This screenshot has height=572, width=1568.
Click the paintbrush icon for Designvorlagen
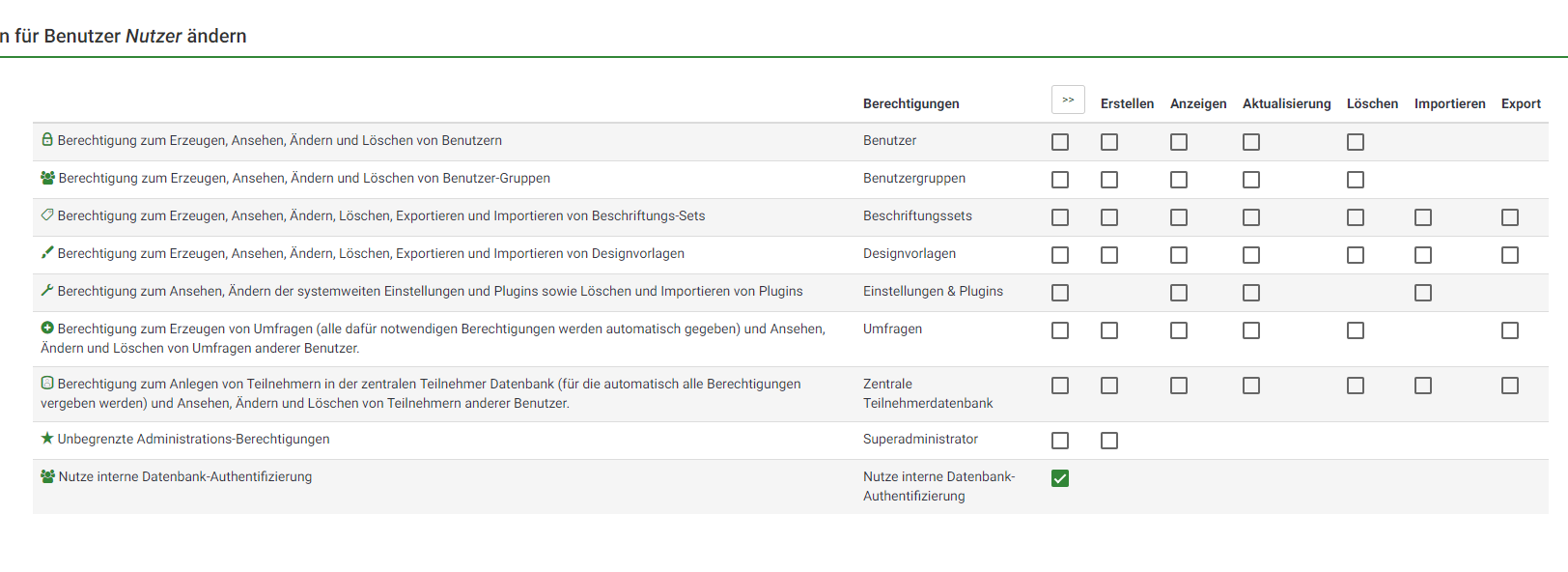click(47, 253)
